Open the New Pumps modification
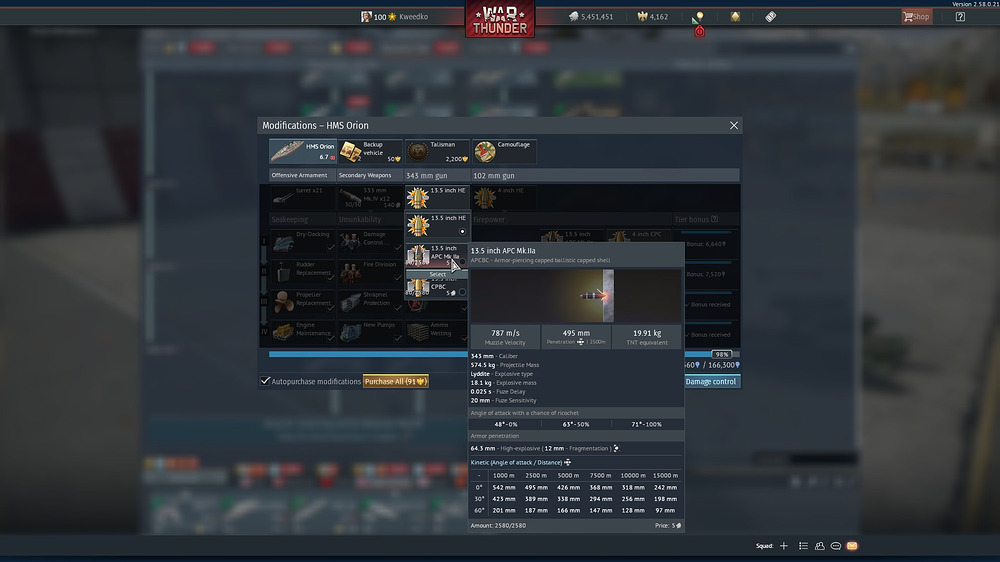Image resolution: width=1000 pixels, height=562 pixels. [370, 332]
